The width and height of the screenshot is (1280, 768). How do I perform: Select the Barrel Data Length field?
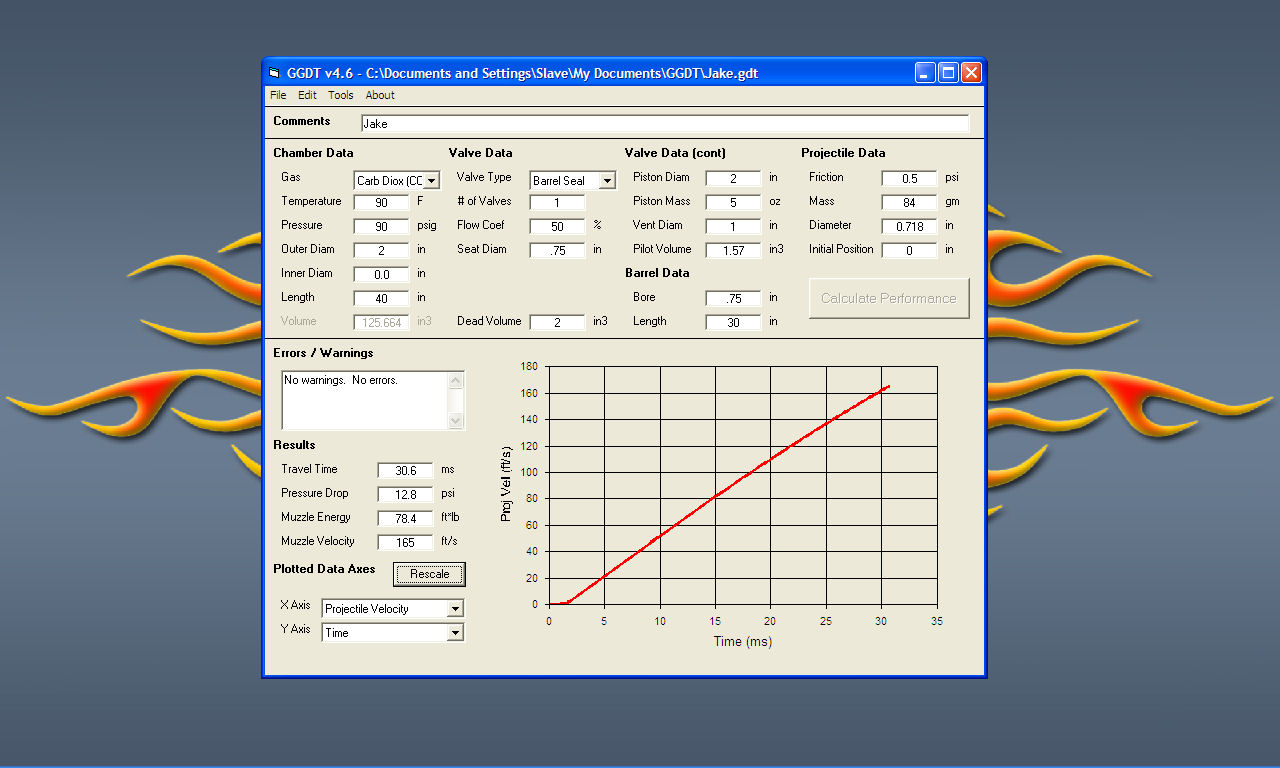(733, 322)
